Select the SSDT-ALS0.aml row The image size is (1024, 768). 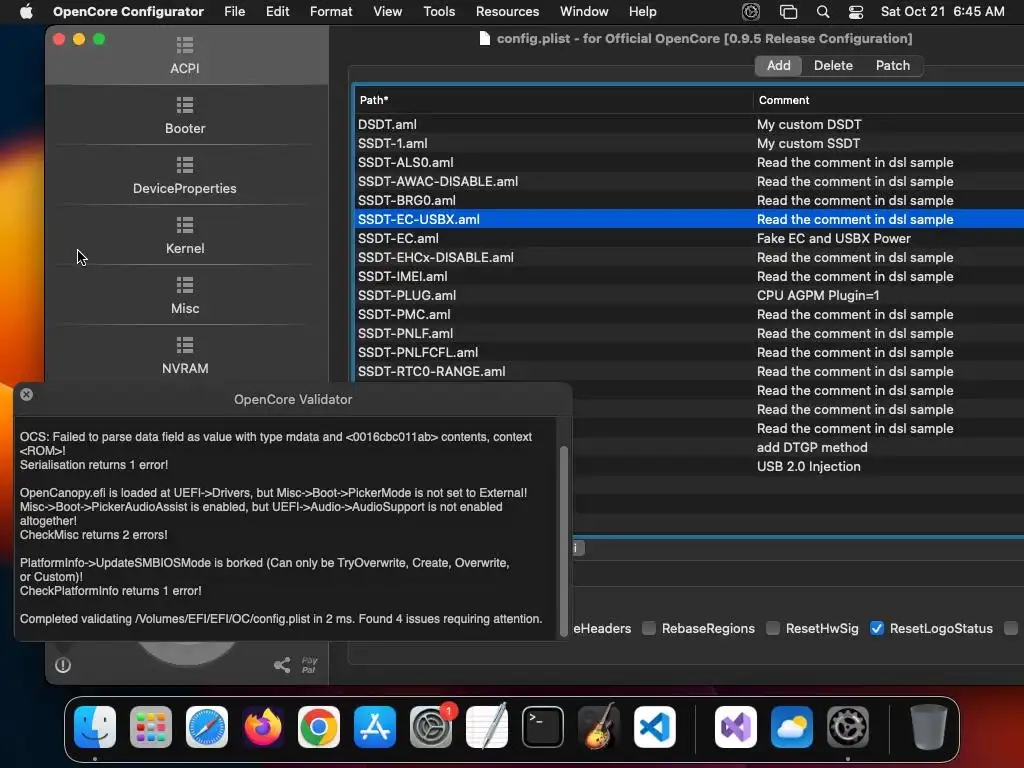click(689, 162)
